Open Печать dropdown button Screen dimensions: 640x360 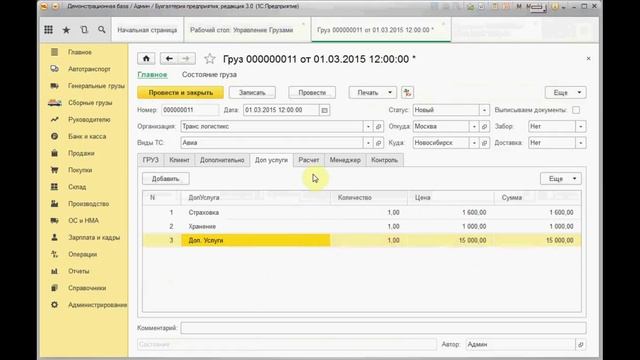click(x=373, y=93)
